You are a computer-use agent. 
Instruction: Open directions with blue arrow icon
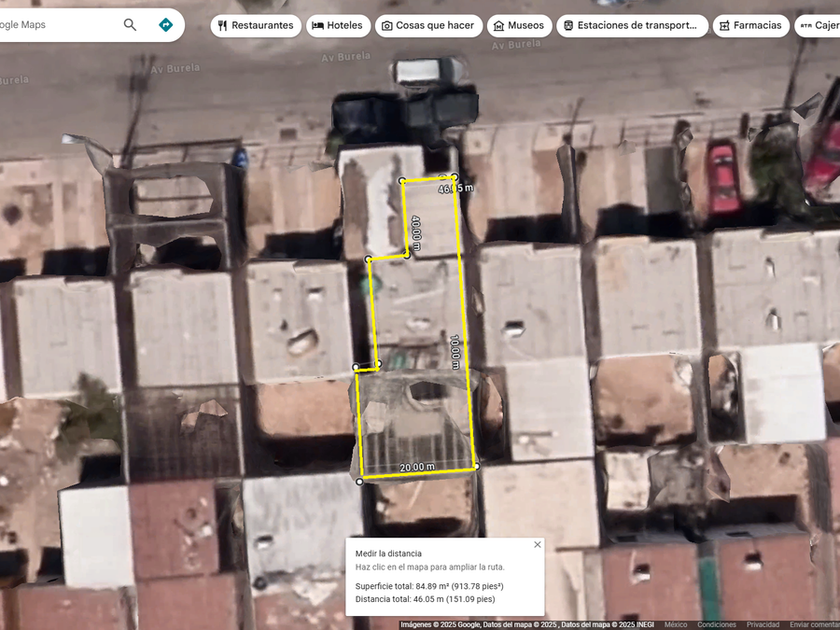click(166, 25)
